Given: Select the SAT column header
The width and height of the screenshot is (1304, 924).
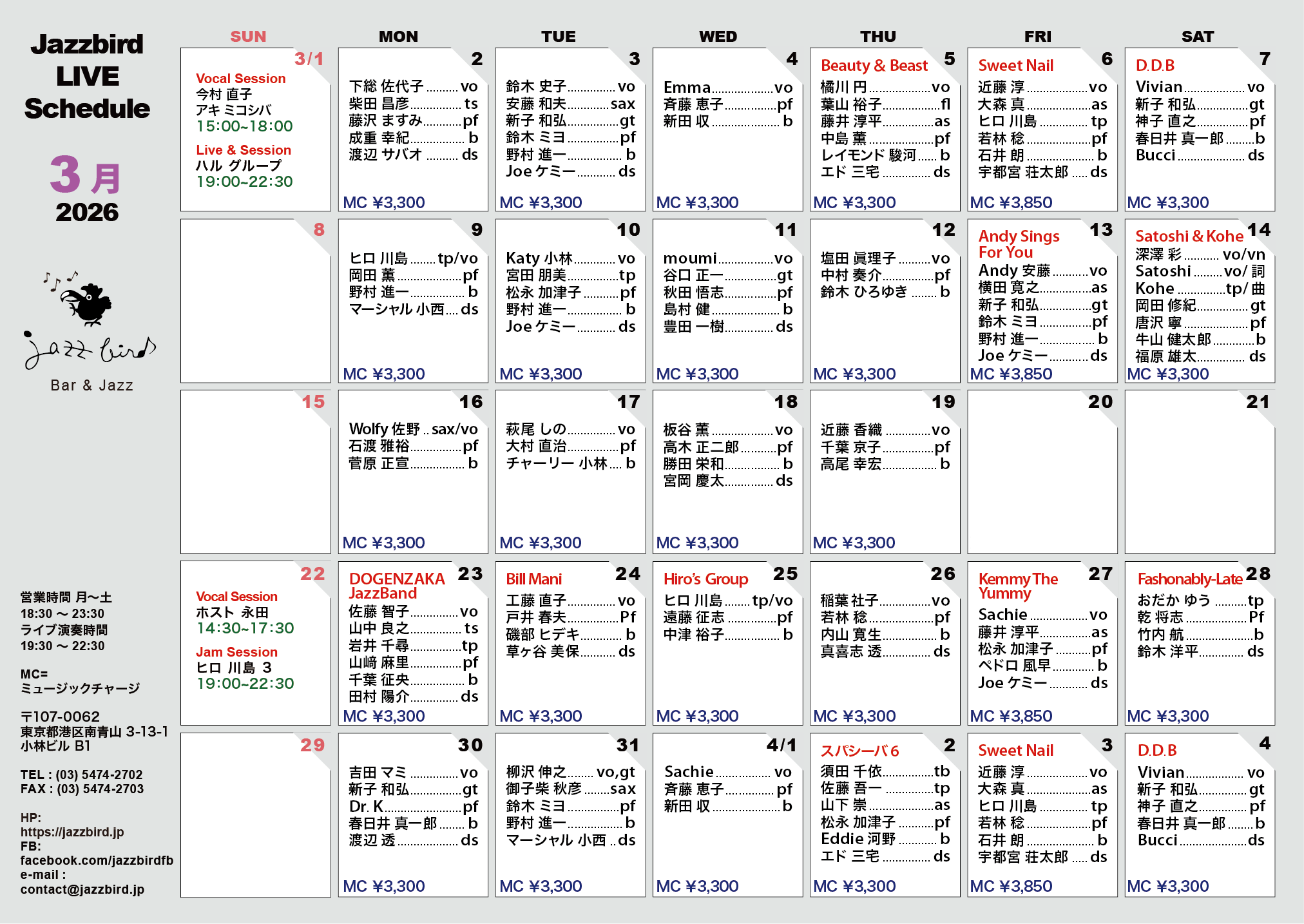Looking at the screenshot, I should click(1197, 37).
